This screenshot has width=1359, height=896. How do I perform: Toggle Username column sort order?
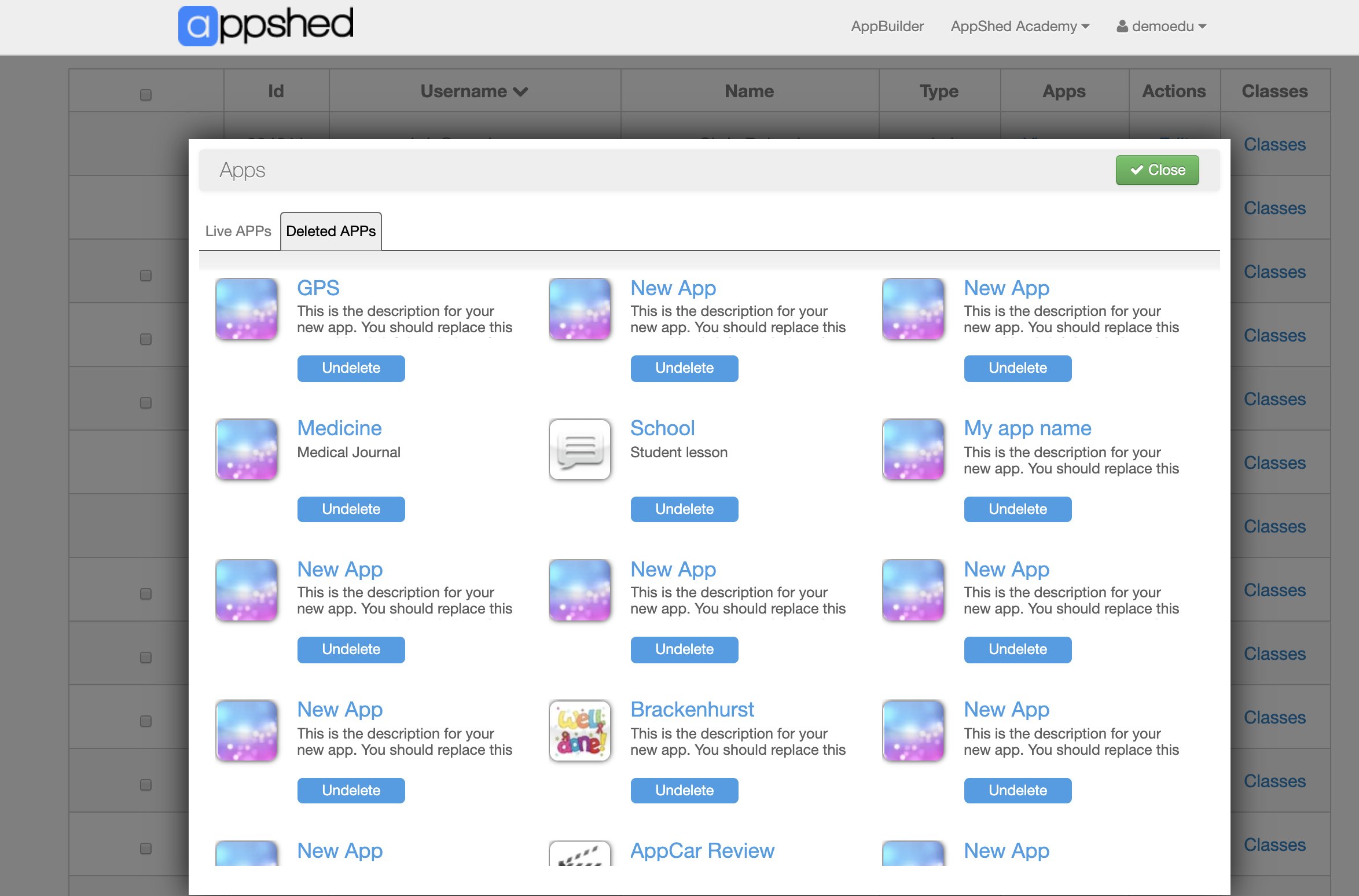point(473,91)
